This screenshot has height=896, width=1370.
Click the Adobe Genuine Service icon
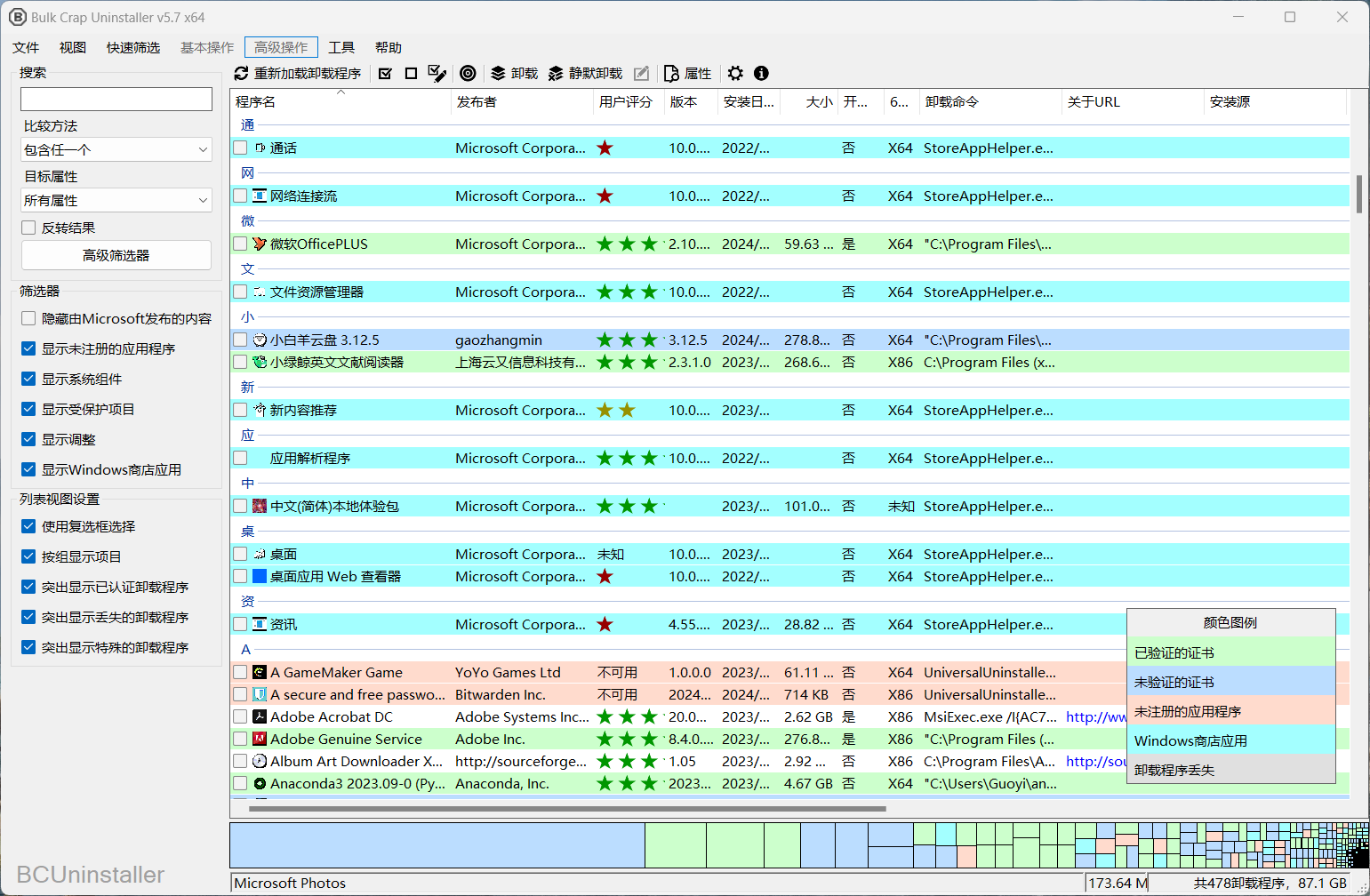pos(260,739)
